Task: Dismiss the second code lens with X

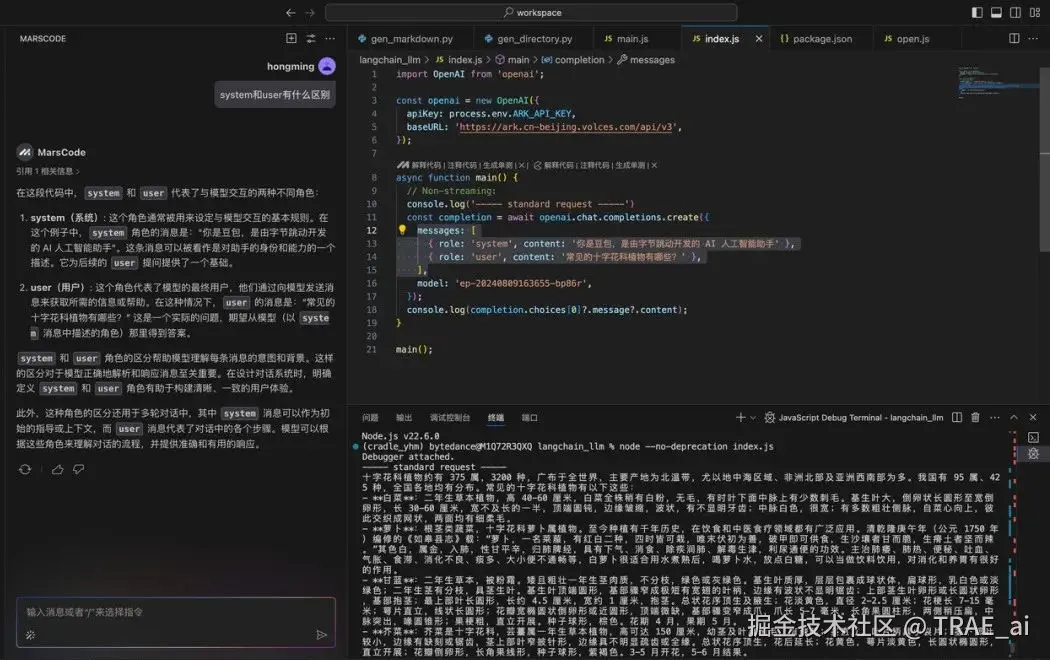Action: (654, 165)
